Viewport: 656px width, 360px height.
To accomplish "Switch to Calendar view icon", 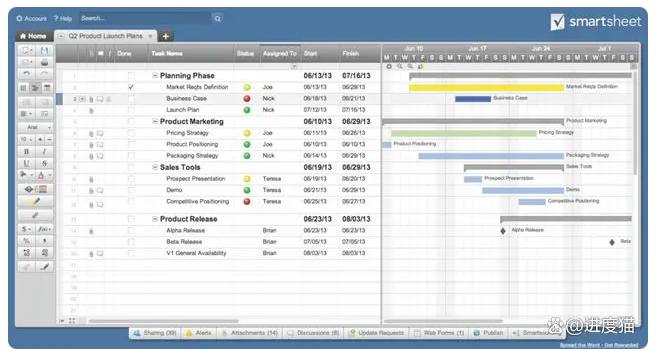I will point(47,88).
